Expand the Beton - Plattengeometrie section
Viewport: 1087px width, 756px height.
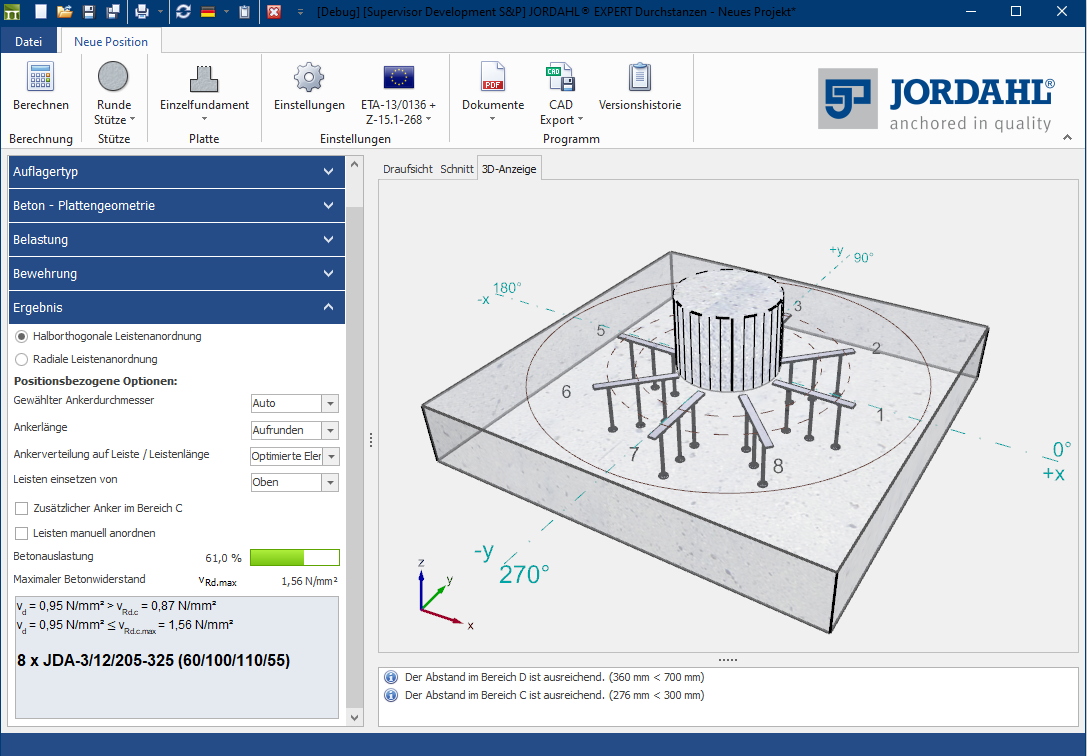tap(177, 206)
